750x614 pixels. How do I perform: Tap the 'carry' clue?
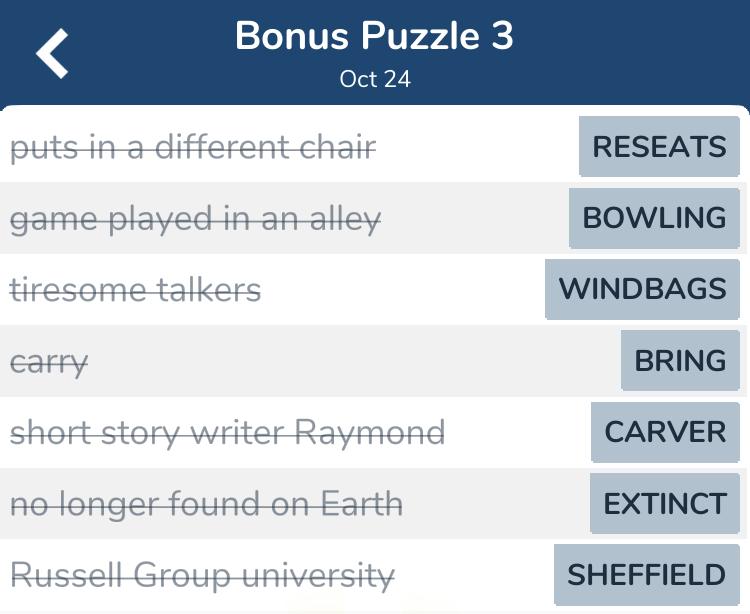(49, 363)
